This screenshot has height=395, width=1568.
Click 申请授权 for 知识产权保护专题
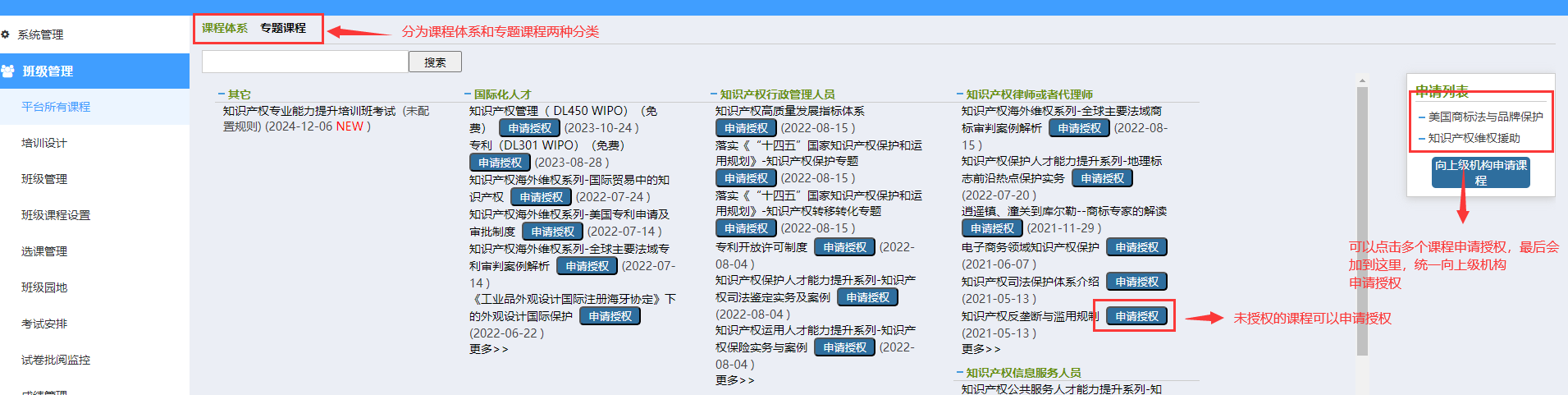point(747,178)
